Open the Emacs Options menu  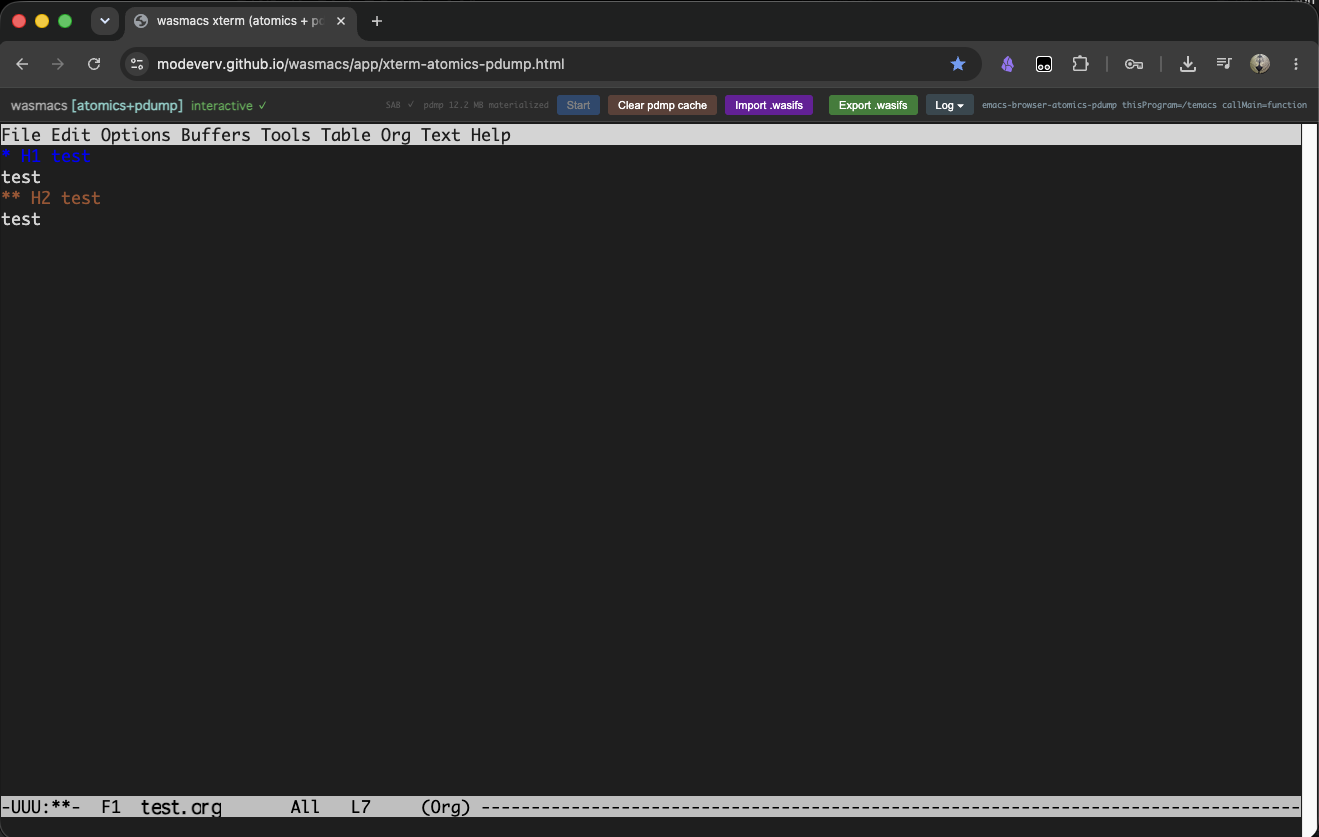[136, 135]
